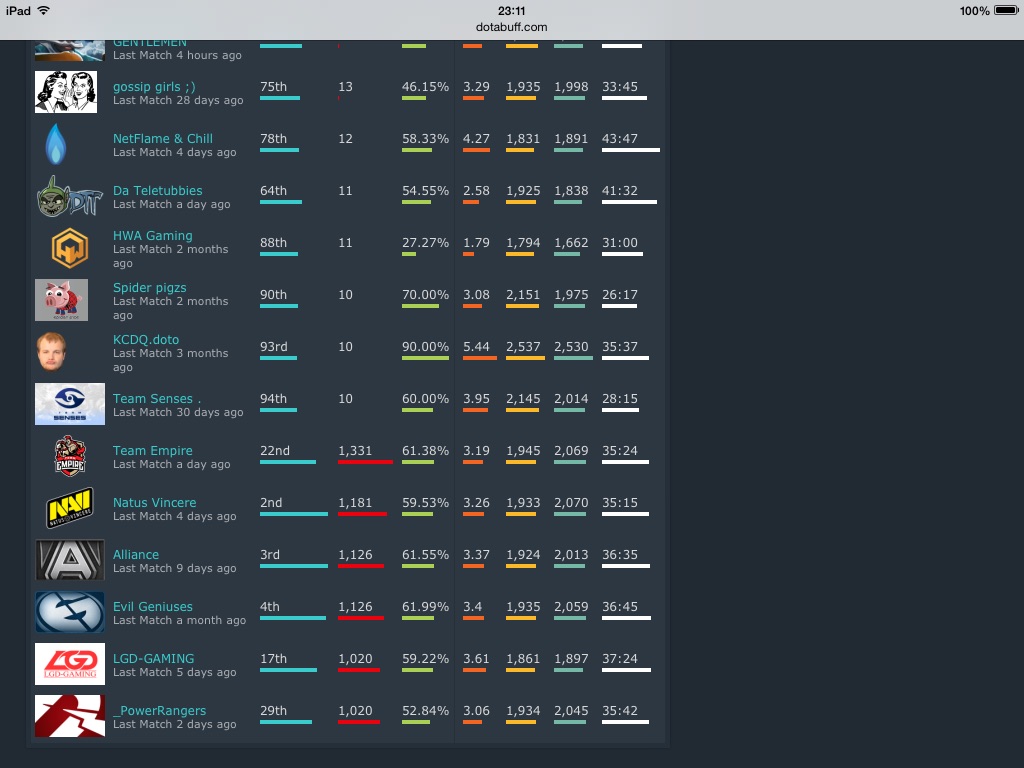Image resolution: width=1024 pixels, height=768 pixels.
Task: Select the 43:47 duration for NetFlame & Chill
Action: pos(620,139)
